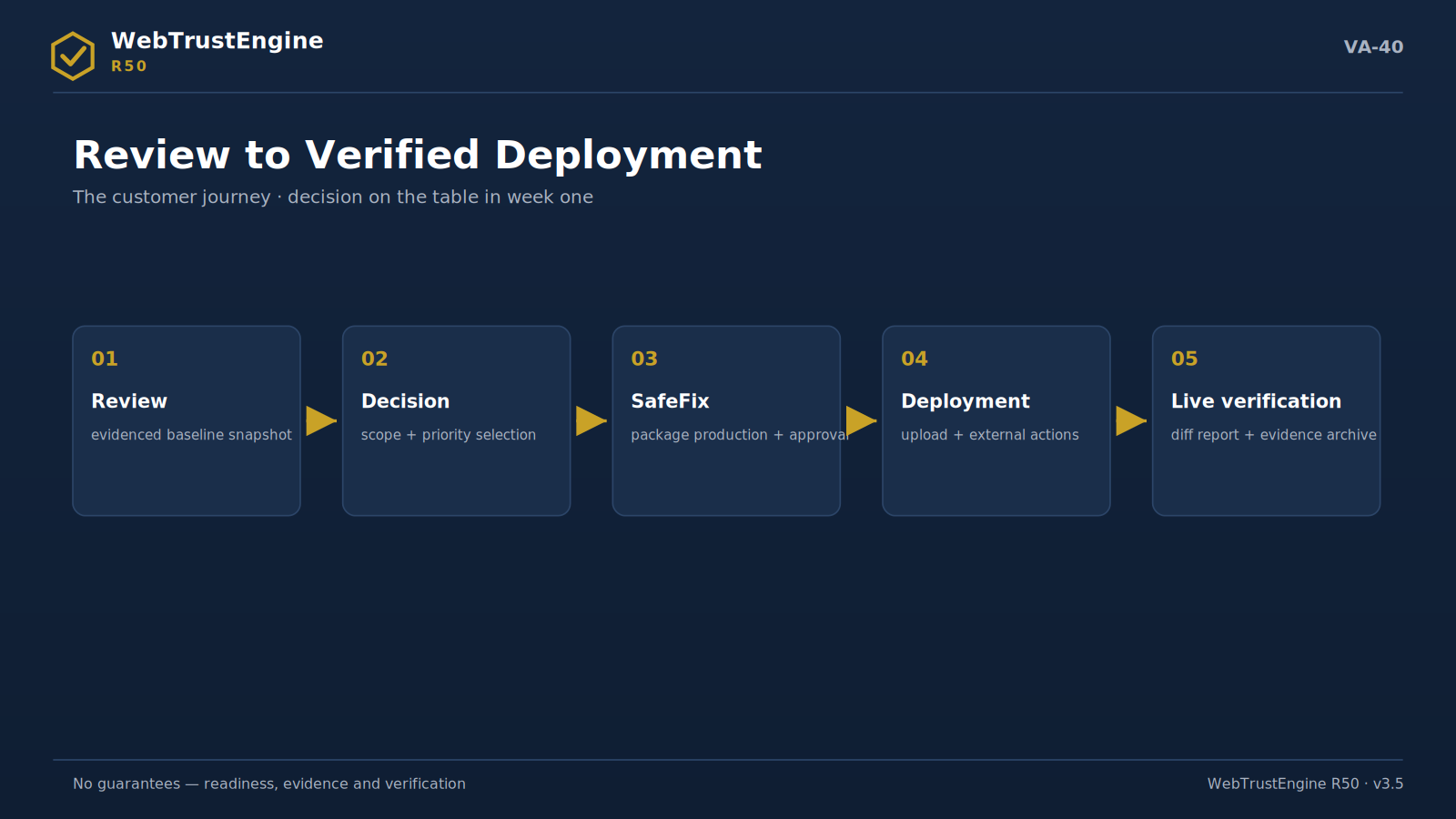The height and width of the screenshot is (819, 1456).
Task: Click 'scope + priority selection' text
Action: coord(449,435)
